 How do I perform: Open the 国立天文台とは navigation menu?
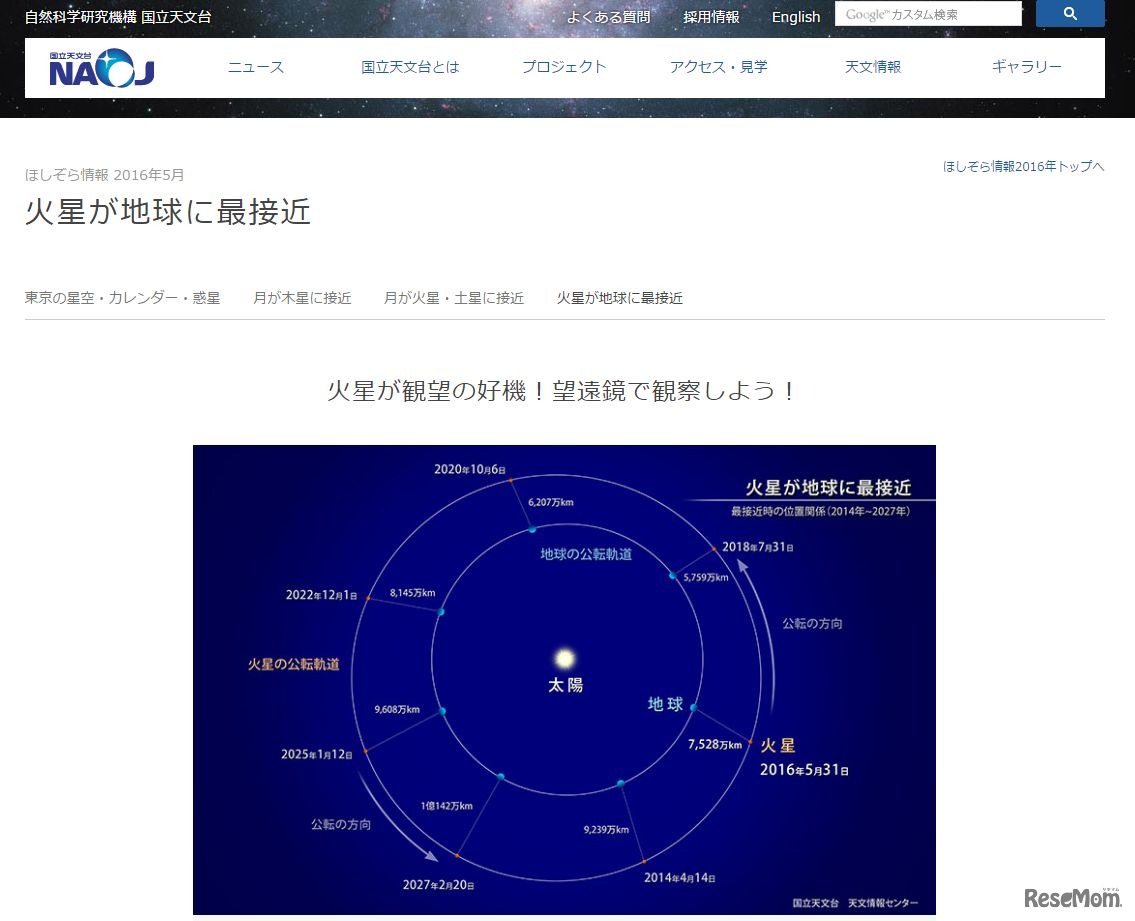click(410, 66)
